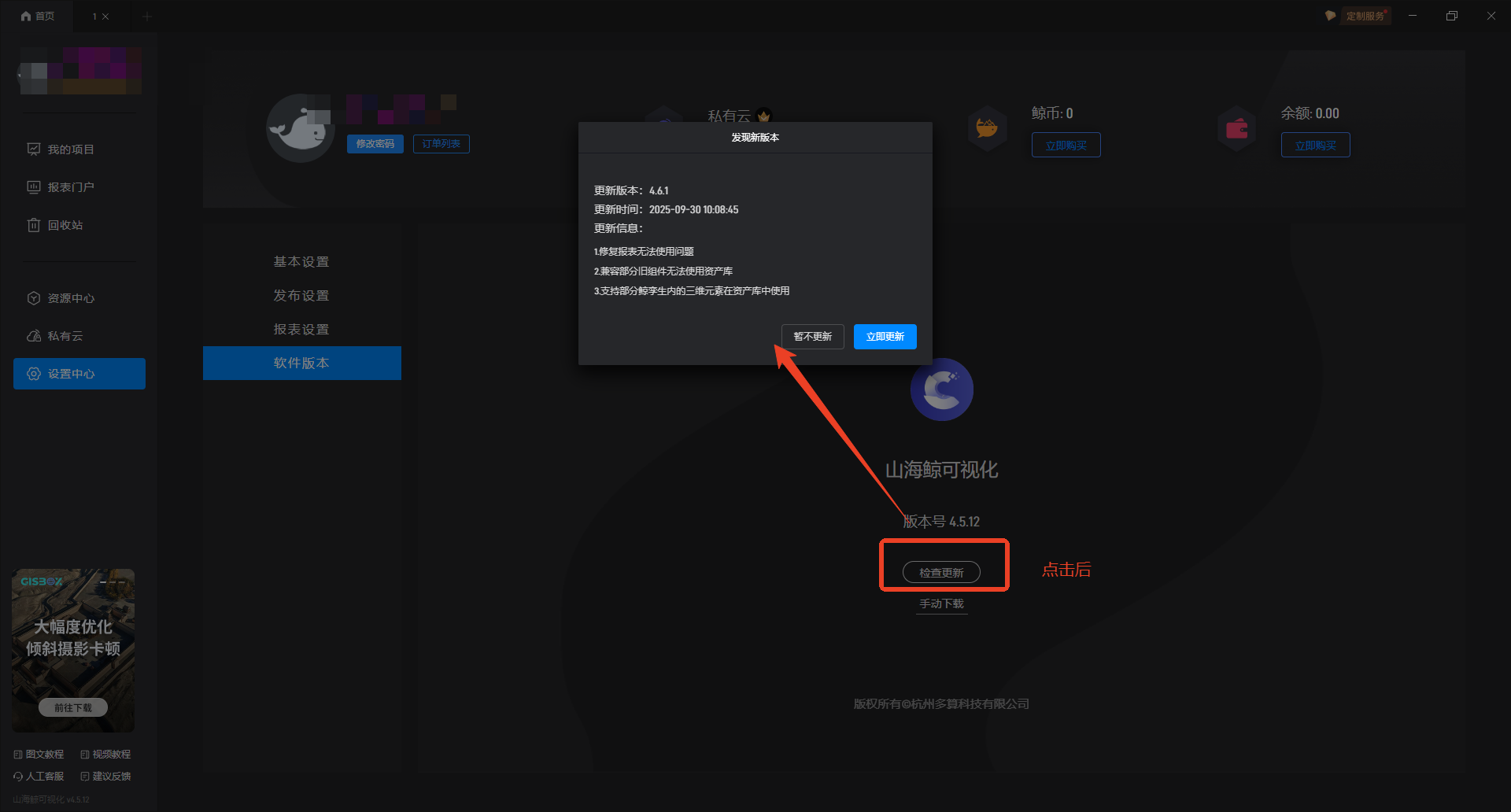Switch to the 基本设置 tab
The width and height of the screenshot is (1511, 812).
point(301,262)
